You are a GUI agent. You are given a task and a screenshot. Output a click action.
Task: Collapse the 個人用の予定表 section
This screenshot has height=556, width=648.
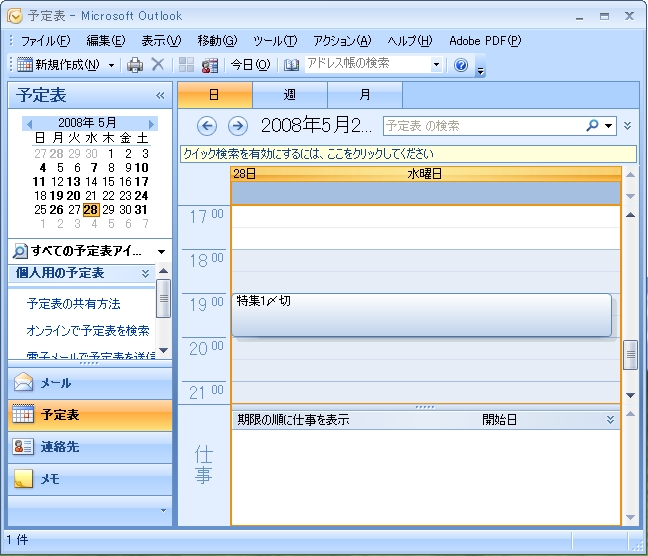(145, 273)
